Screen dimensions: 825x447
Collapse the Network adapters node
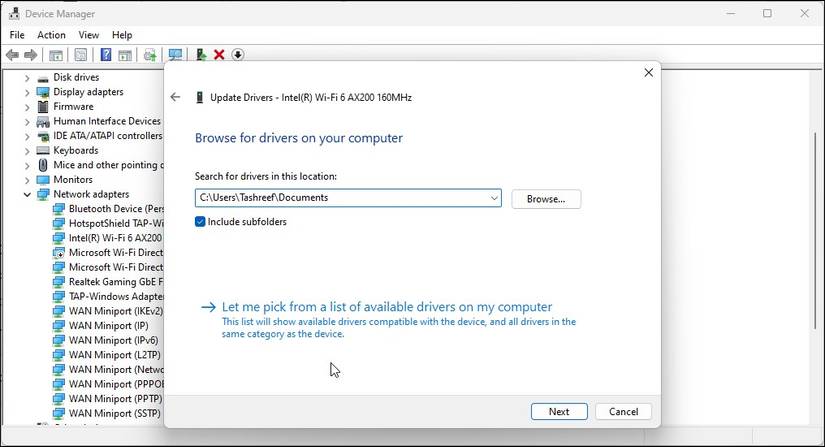coord(27,195)
